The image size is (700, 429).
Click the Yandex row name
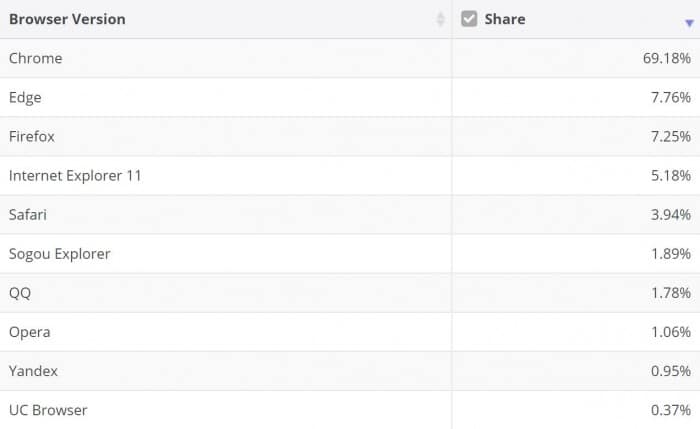pos(34,370)
